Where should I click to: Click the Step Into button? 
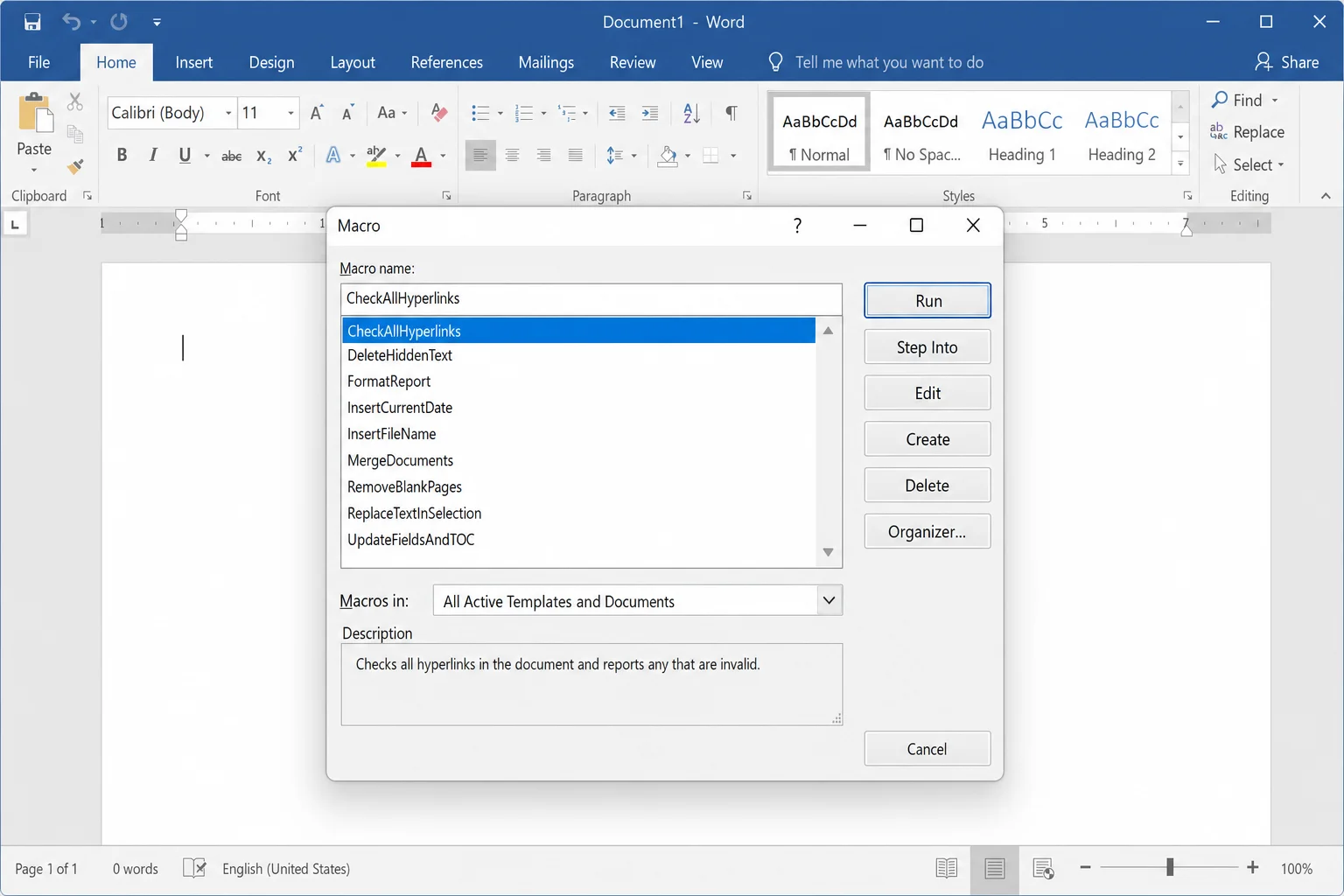(927, 347)
